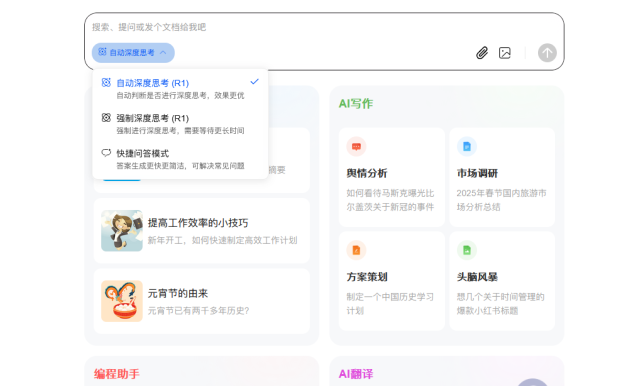The width and height of the screenshot is (626, 386).
Task: Select 自动深度思考 (R1) option
Action: (x=180, y=89)
